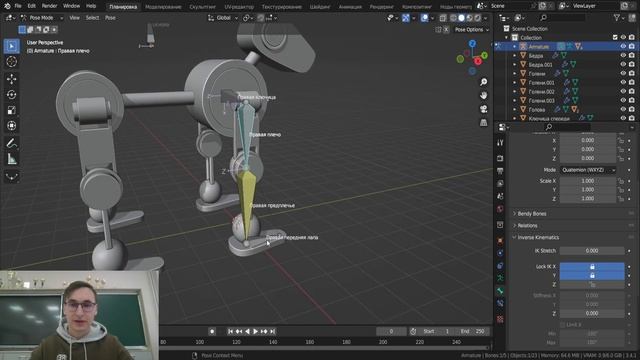Open the Window menu

pos(71,6)
